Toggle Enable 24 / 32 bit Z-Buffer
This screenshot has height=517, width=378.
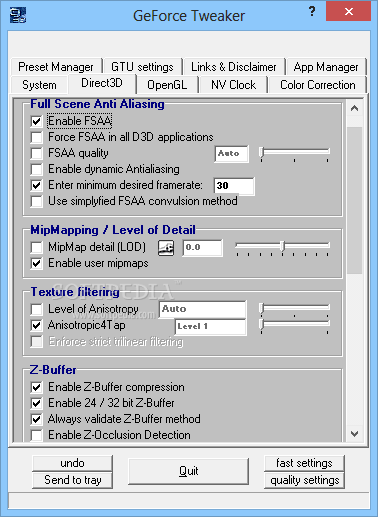(36, 403)
